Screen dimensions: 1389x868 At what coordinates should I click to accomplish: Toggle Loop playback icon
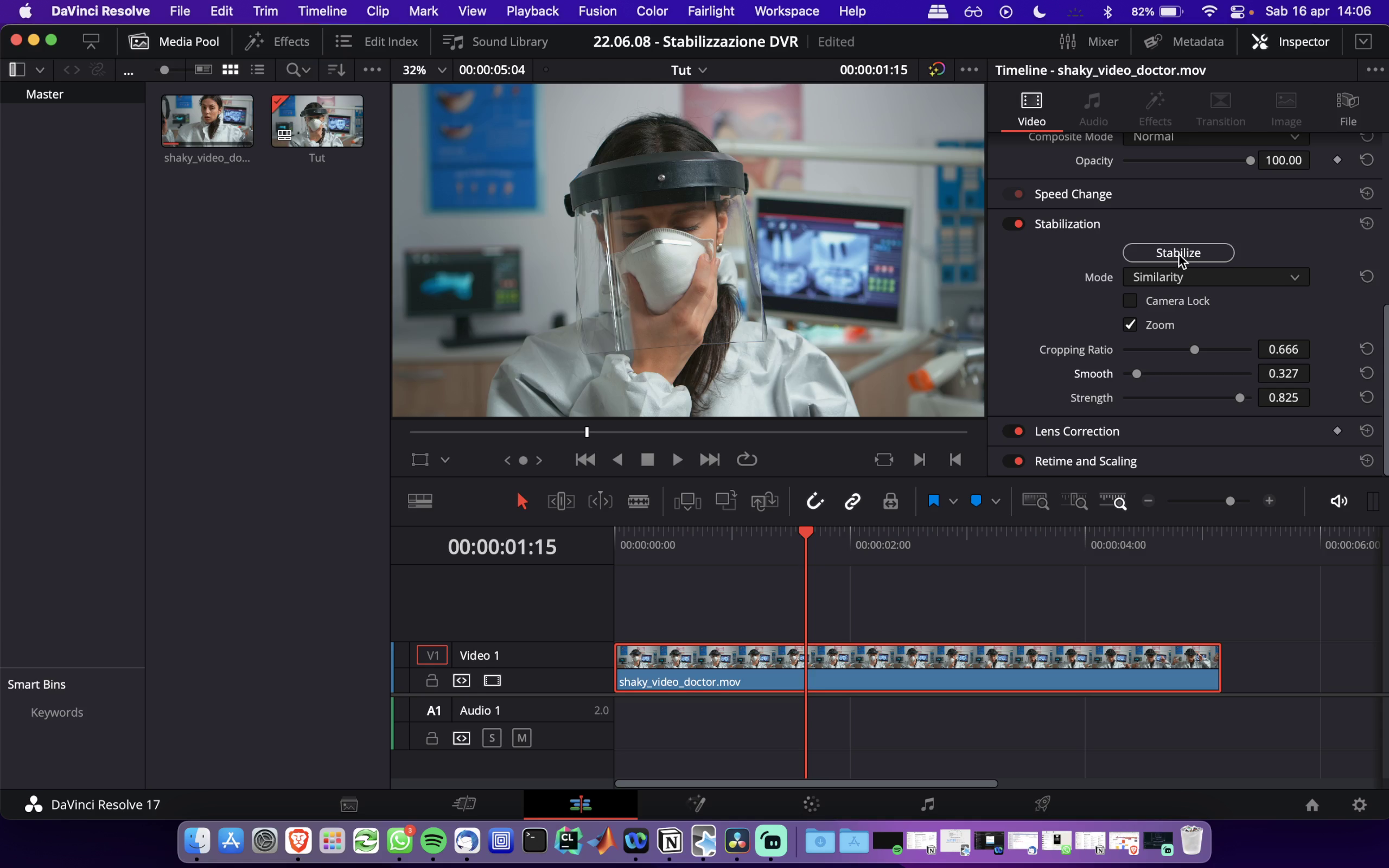coord(747,459)
